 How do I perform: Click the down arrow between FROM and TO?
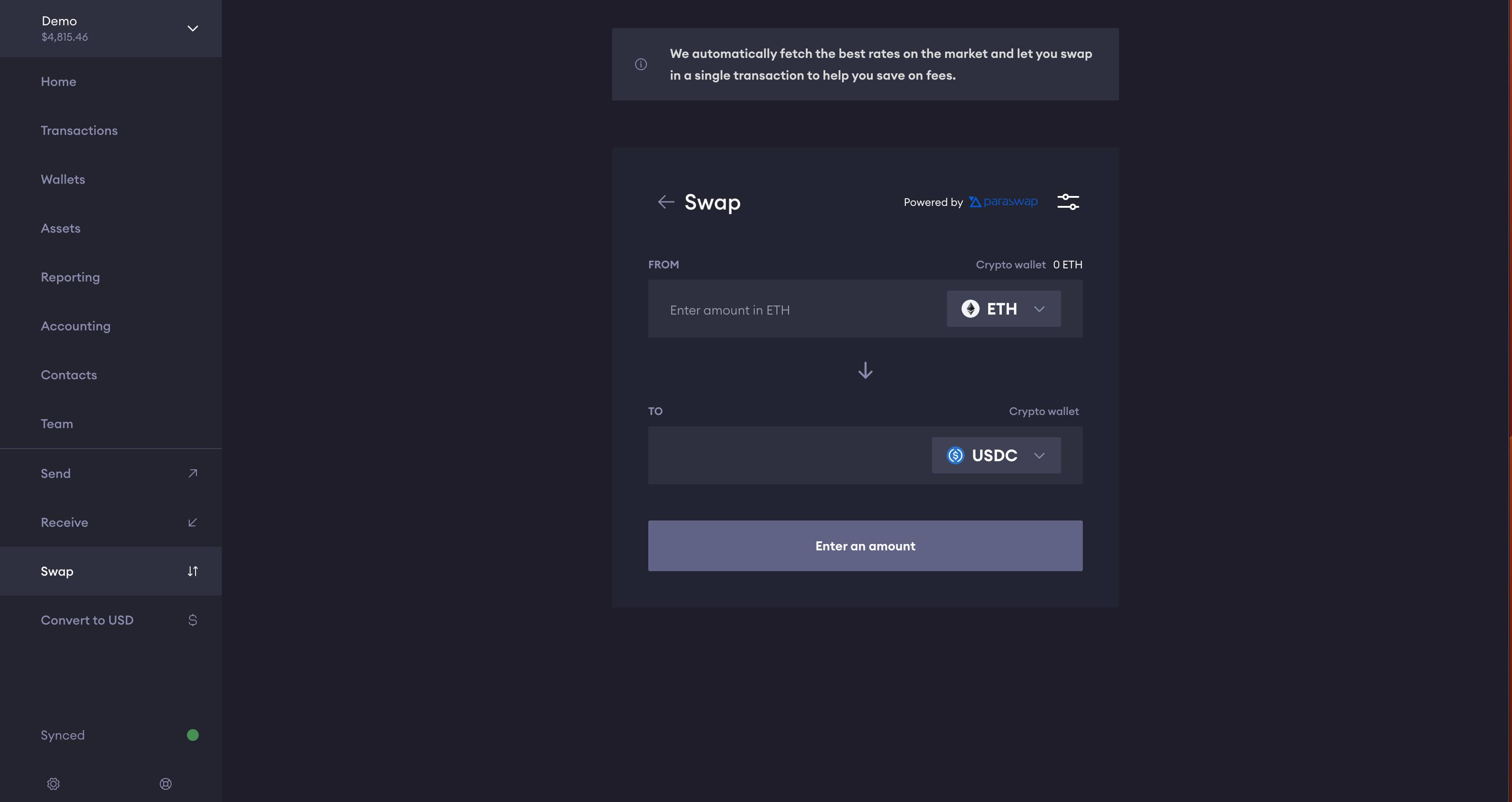865,371
